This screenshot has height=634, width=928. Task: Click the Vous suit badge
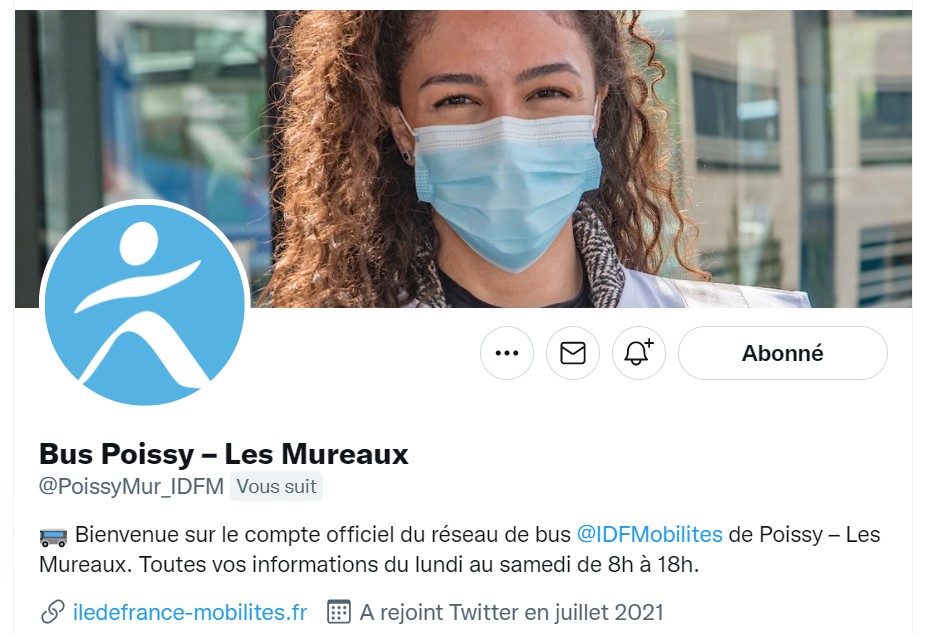click(x=276, y=487)
